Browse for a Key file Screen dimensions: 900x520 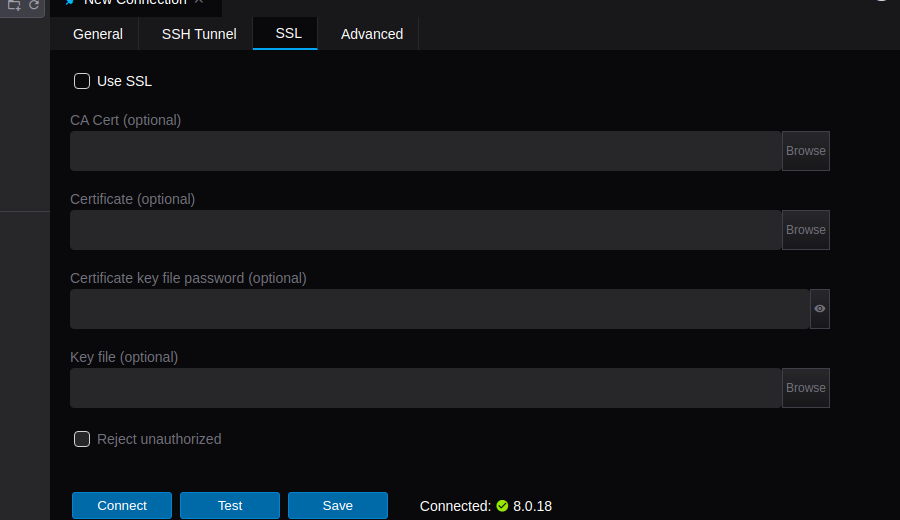pos(805,388)
